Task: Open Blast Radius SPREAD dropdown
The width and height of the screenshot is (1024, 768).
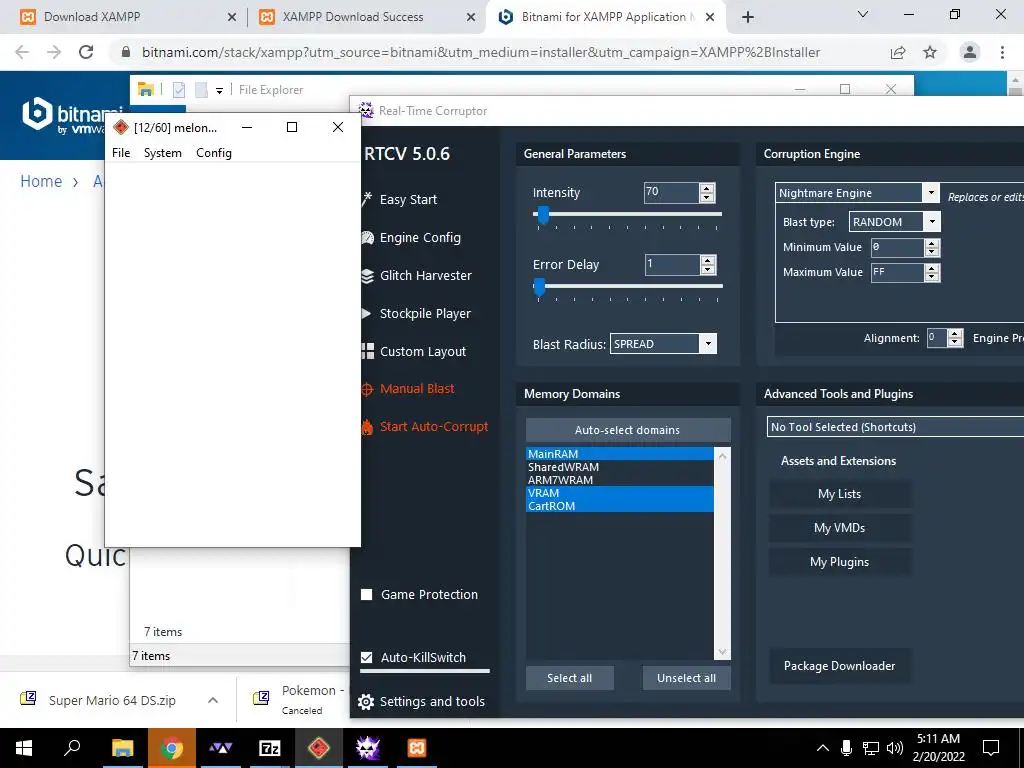Action: [708, 344]
